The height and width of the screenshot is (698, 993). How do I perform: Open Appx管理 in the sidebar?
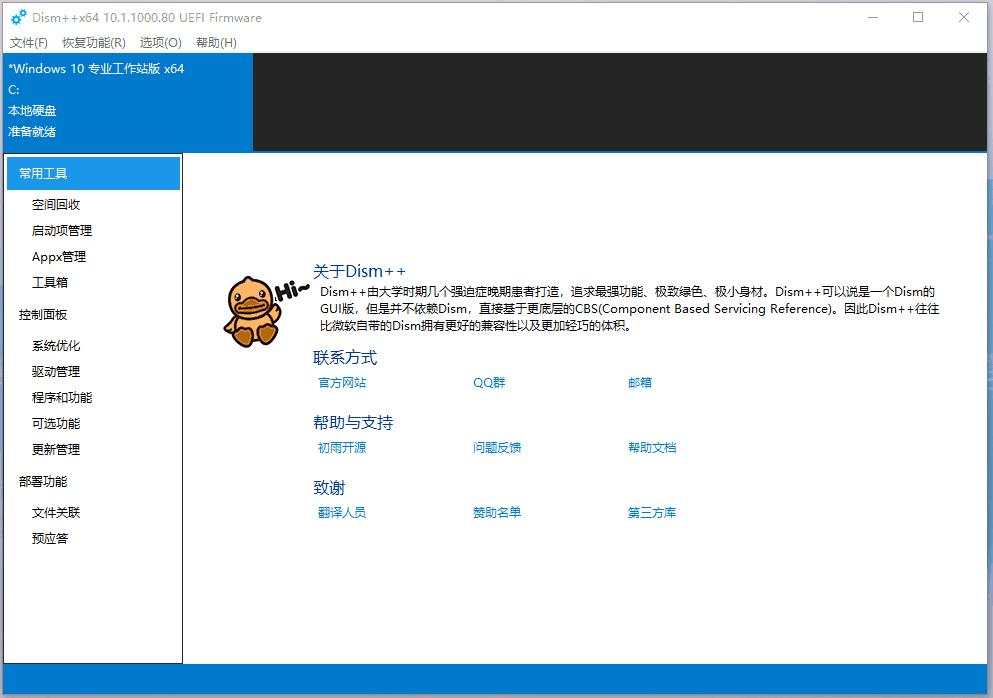(x=59, y=257)
